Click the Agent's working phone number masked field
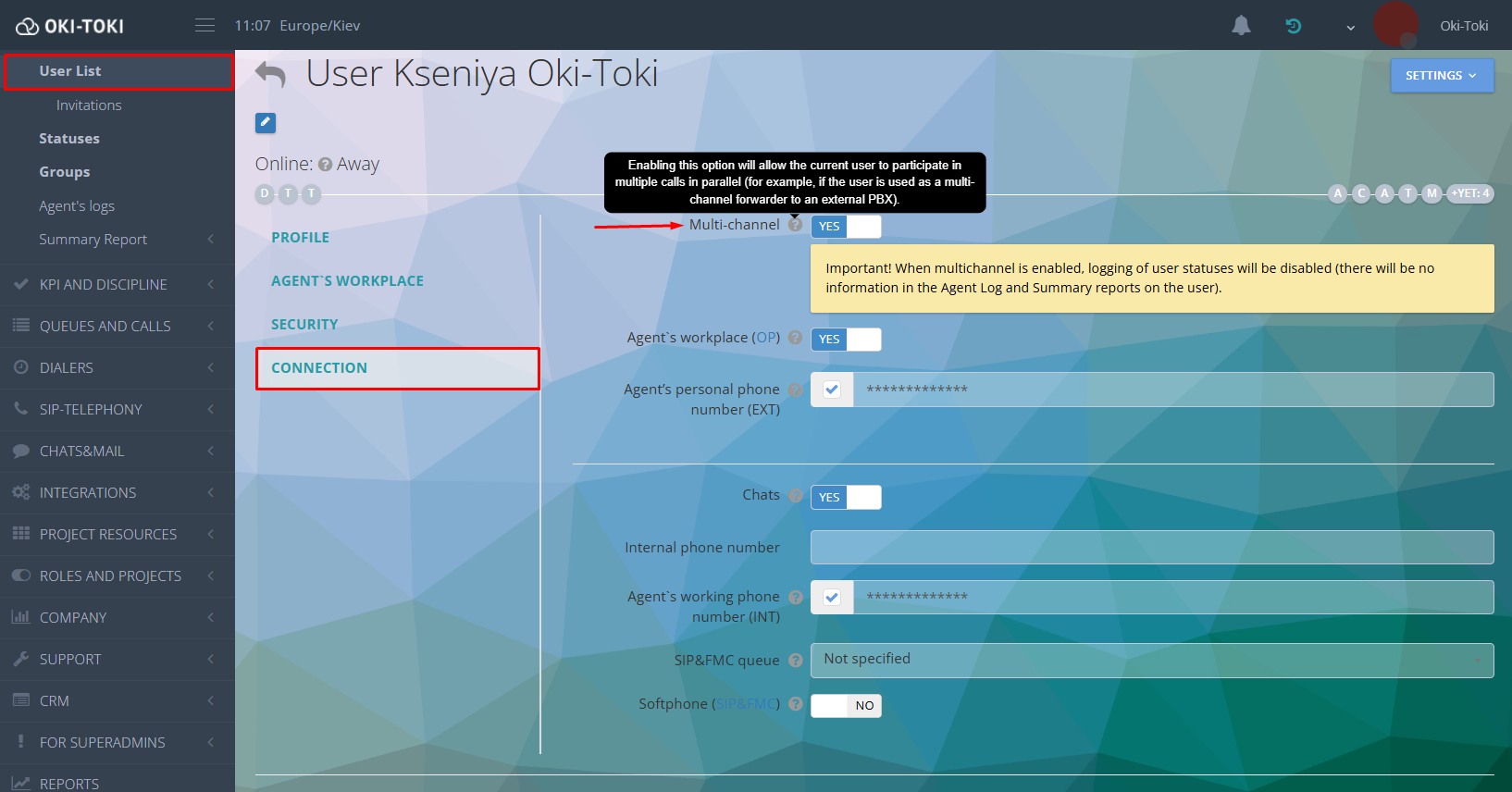The image size is (1512, 792). [x=1173, y=597]
